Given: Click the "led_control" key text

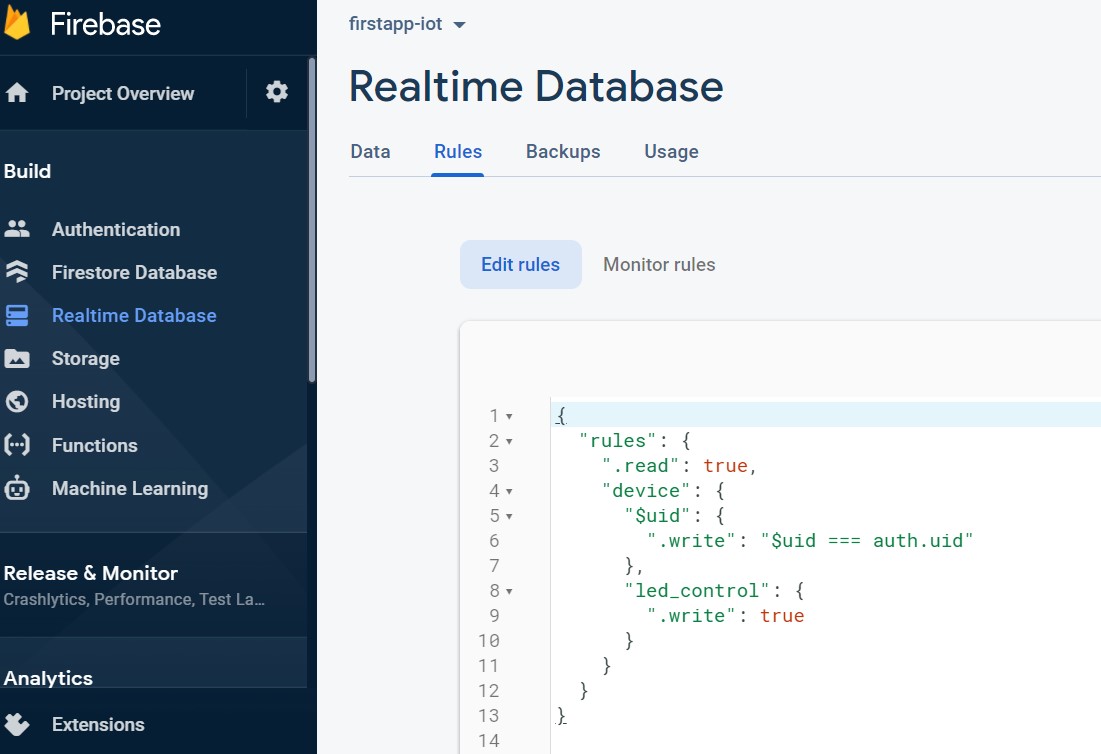Looking at the screenshot, I should [x=697, y=591].
